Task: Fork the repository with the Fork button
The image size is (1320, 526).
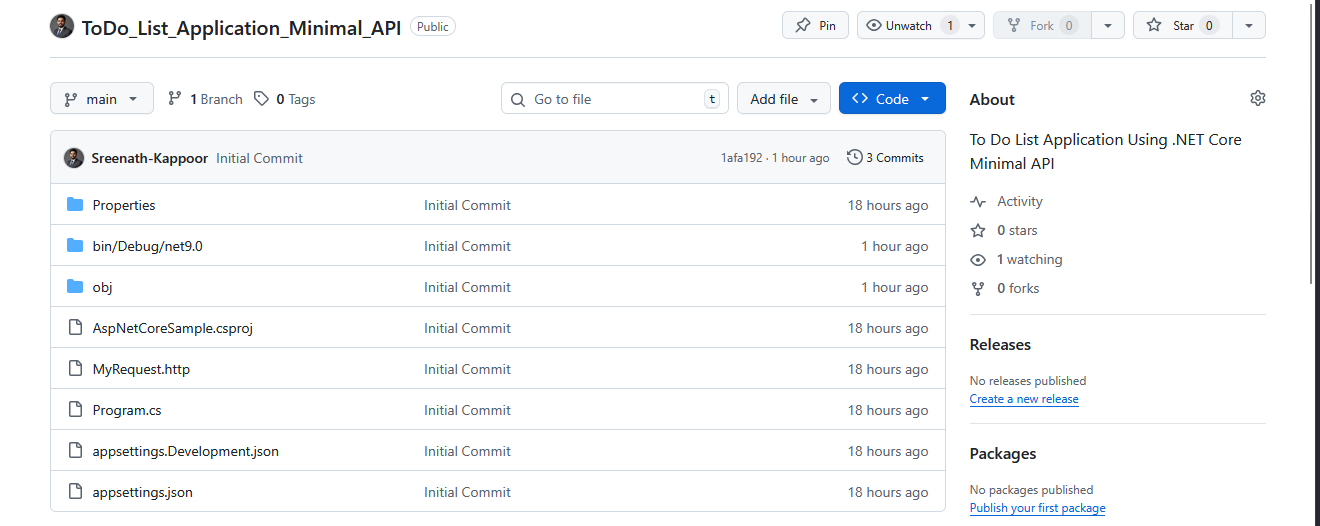Action: click(1042, 25)
